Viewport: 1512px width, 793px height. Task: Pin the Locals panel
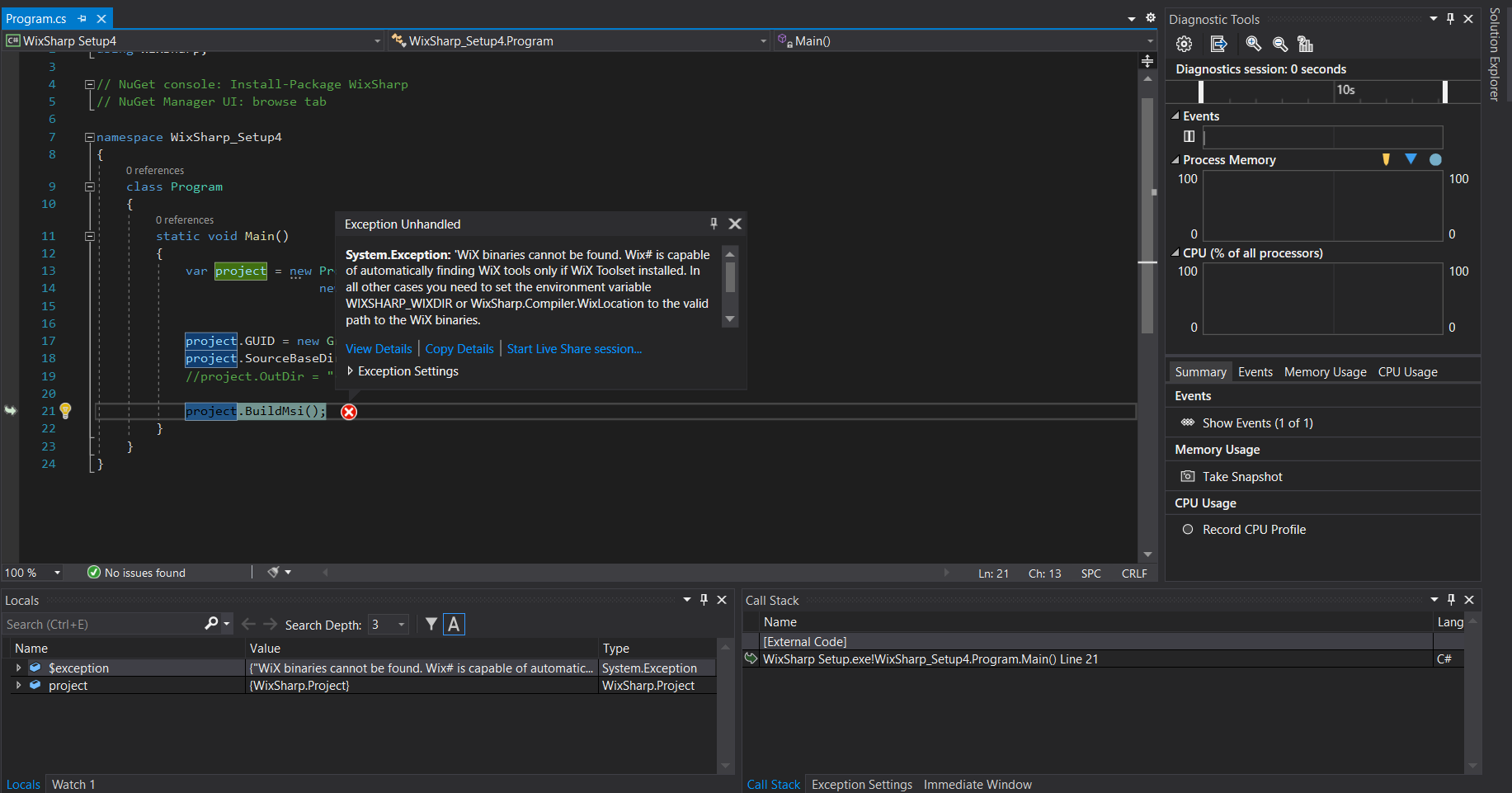704,600
